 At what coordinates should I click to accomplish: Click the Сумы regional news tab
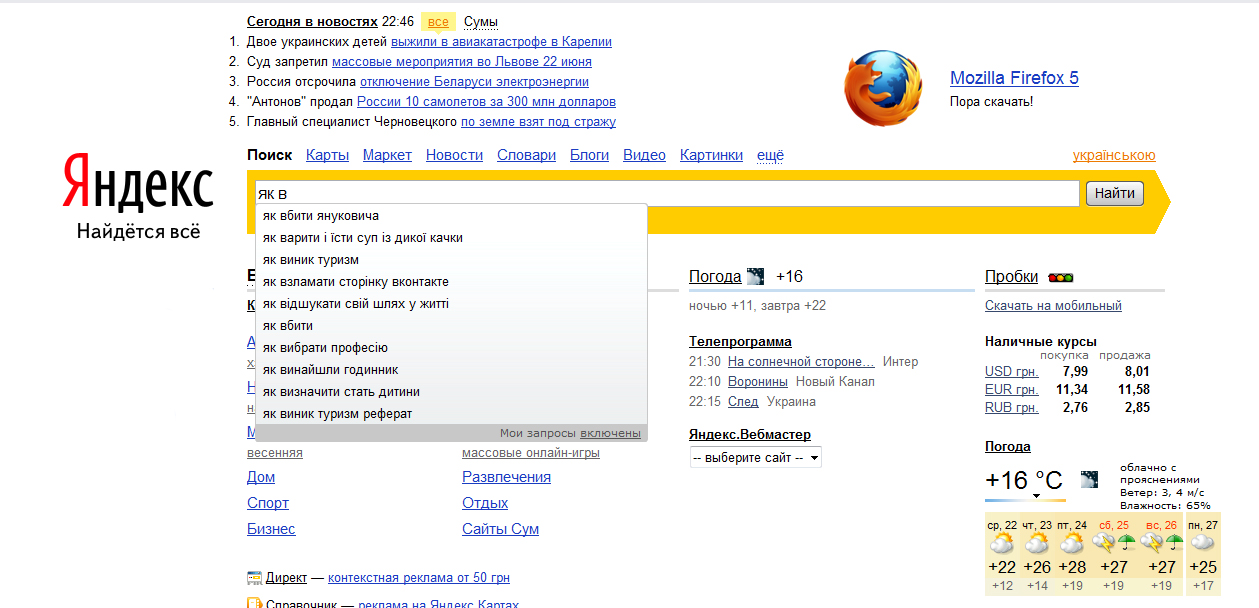[481, 22]
